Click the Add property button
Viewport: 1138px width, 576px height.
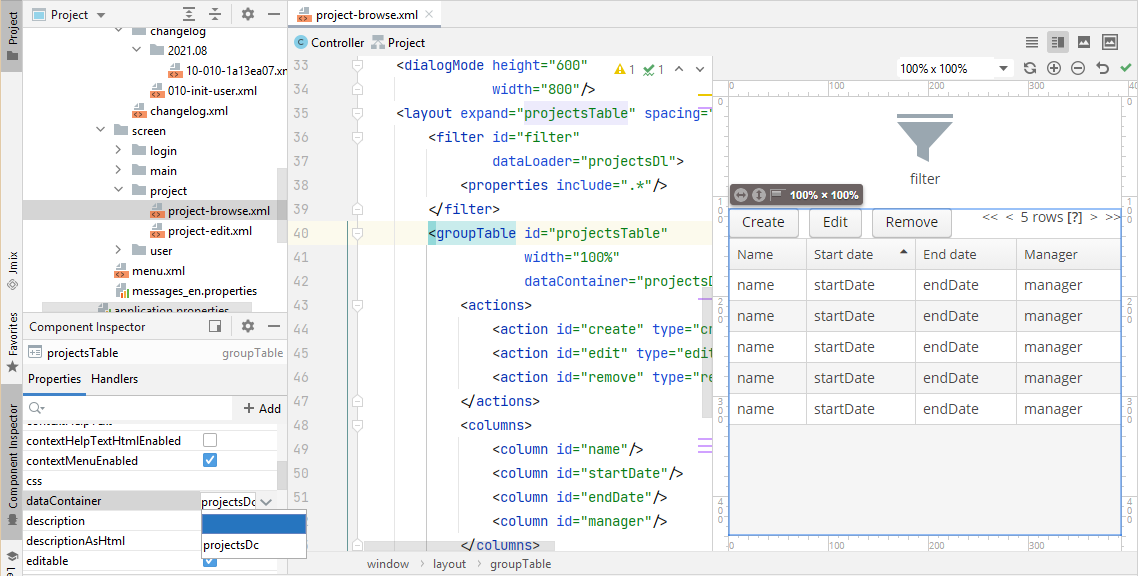[262, 408]
